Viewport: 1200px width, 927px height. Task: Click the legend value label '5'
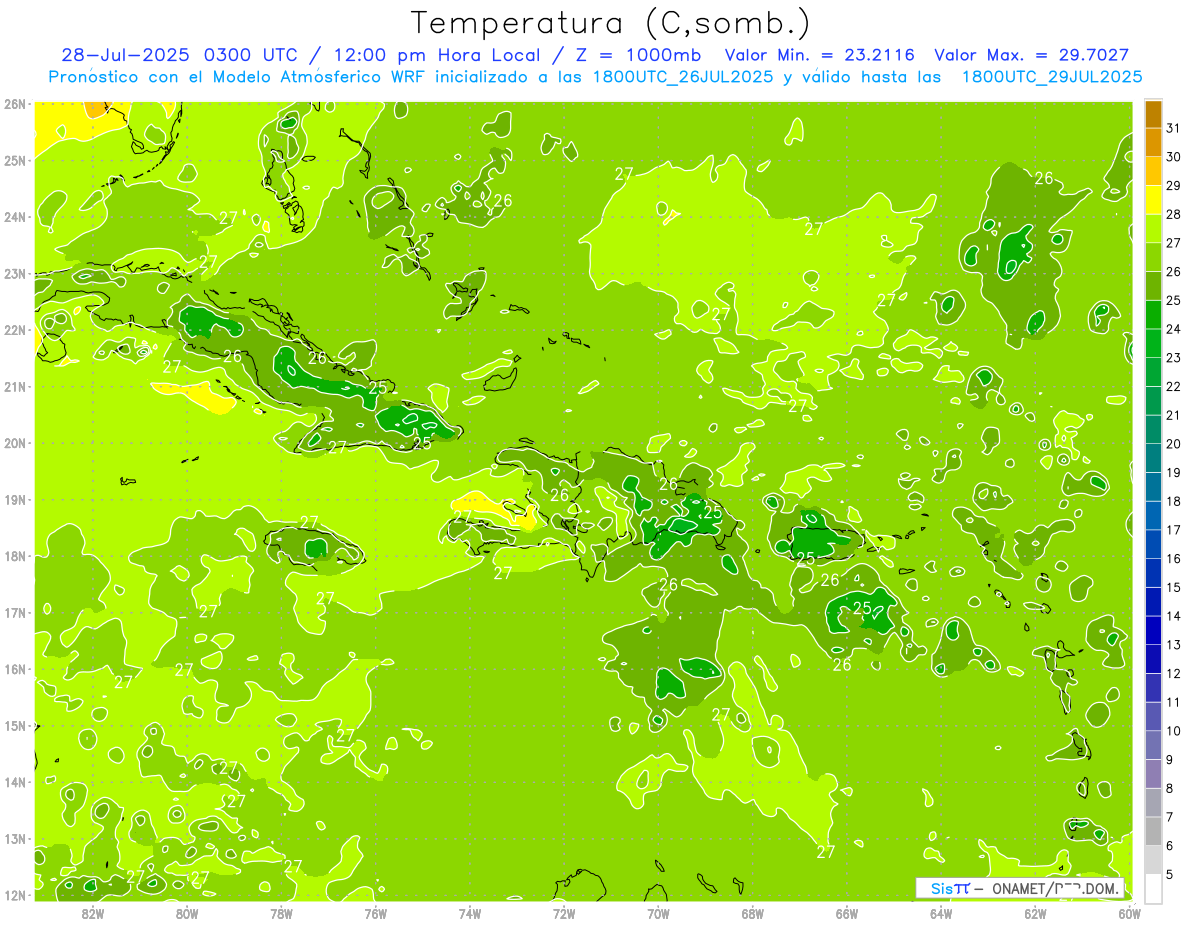(x=1170, y=874)
